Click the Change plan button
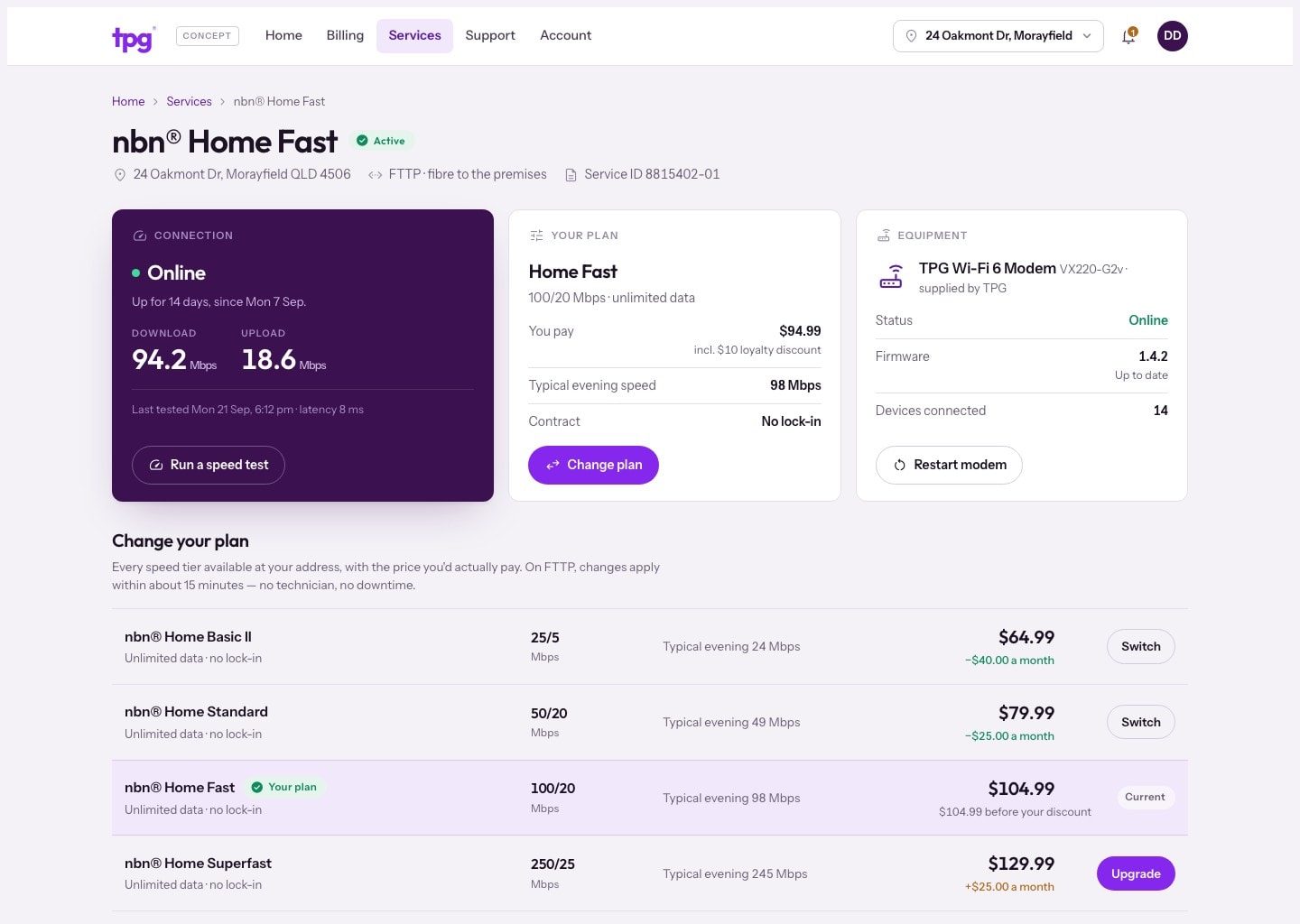Viewport: 1300px width, 924px height. [593, 465]
